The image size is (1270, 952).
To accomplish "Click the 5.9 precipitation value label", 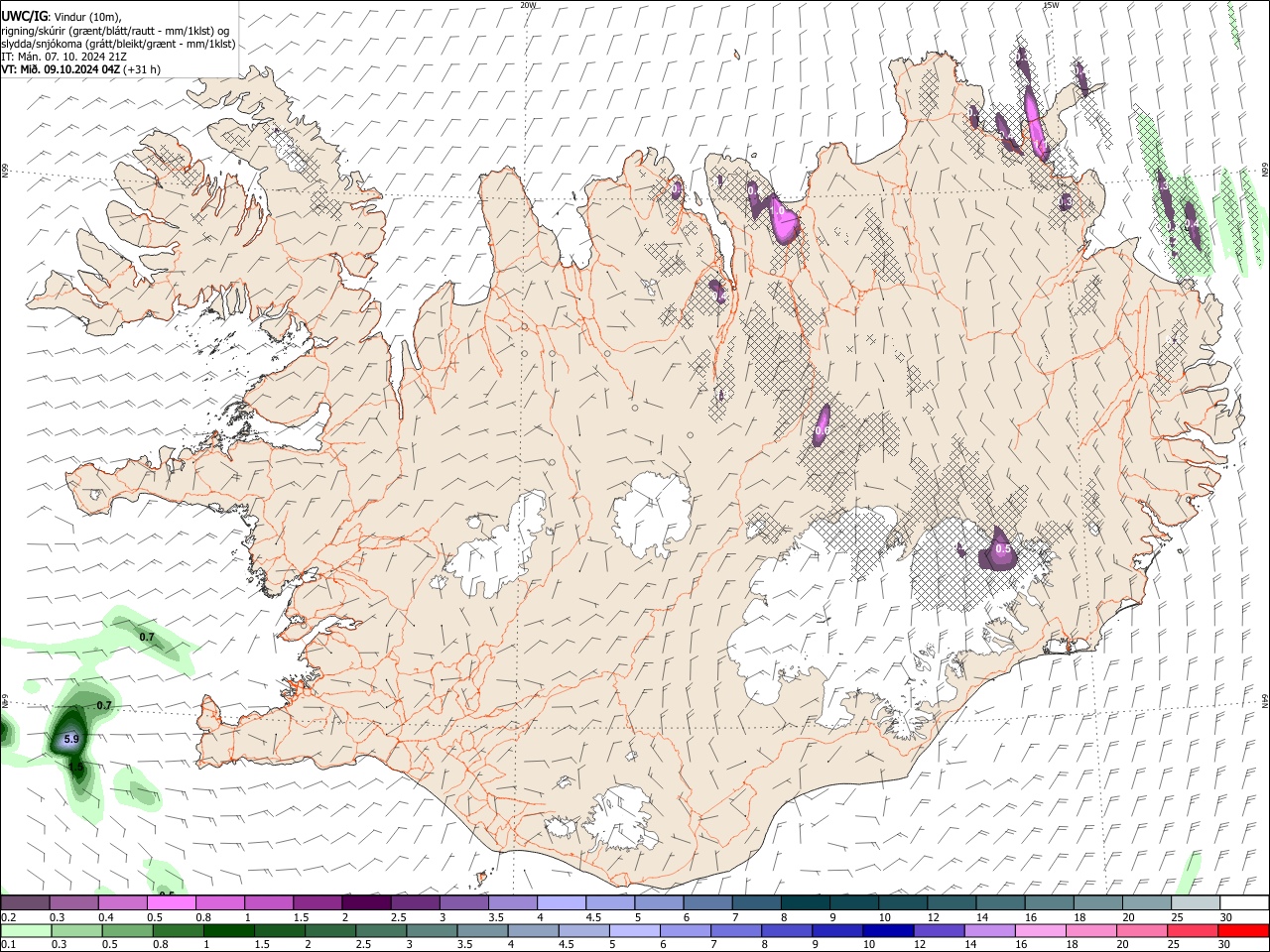I will point(70,739).
